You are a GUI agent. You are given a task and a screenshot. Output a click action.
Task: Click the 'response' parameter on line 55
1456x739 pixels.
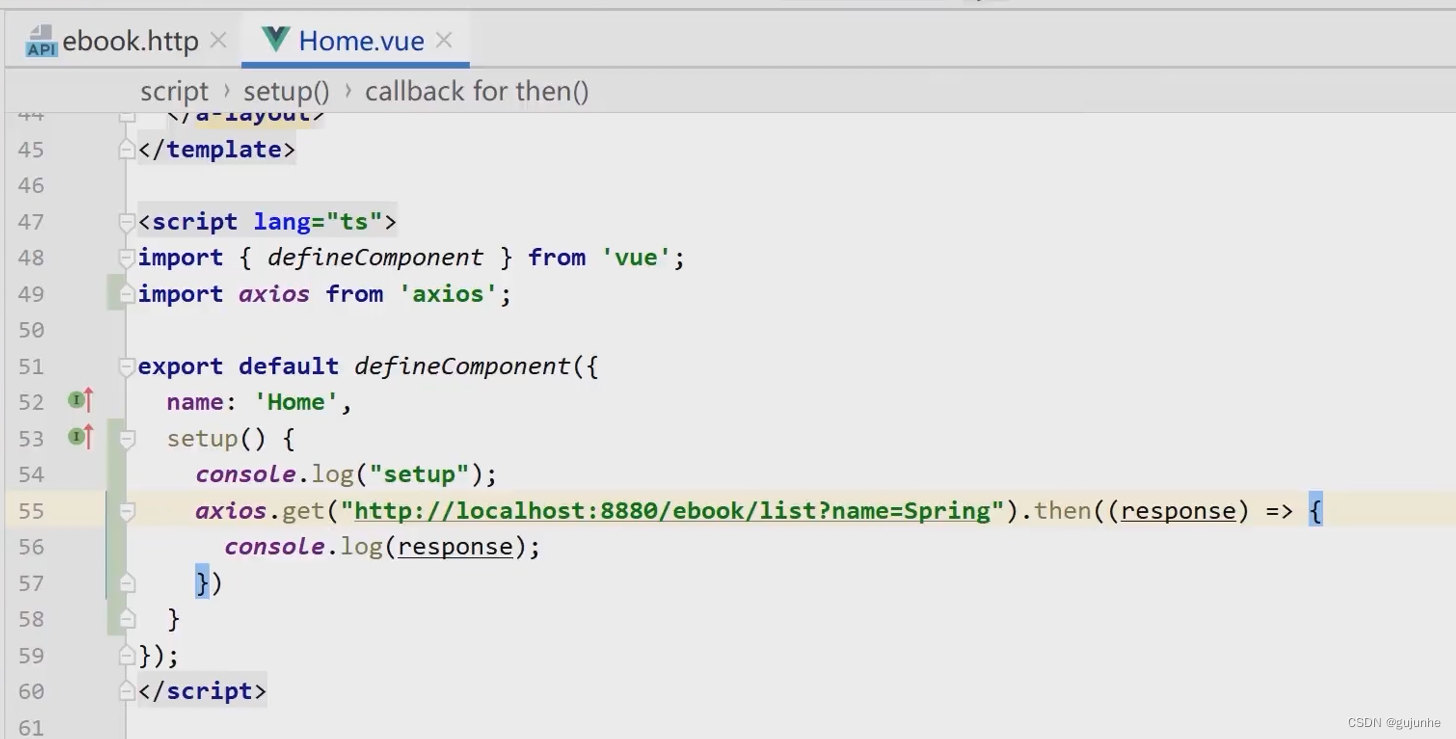(x=1178, y=510)
